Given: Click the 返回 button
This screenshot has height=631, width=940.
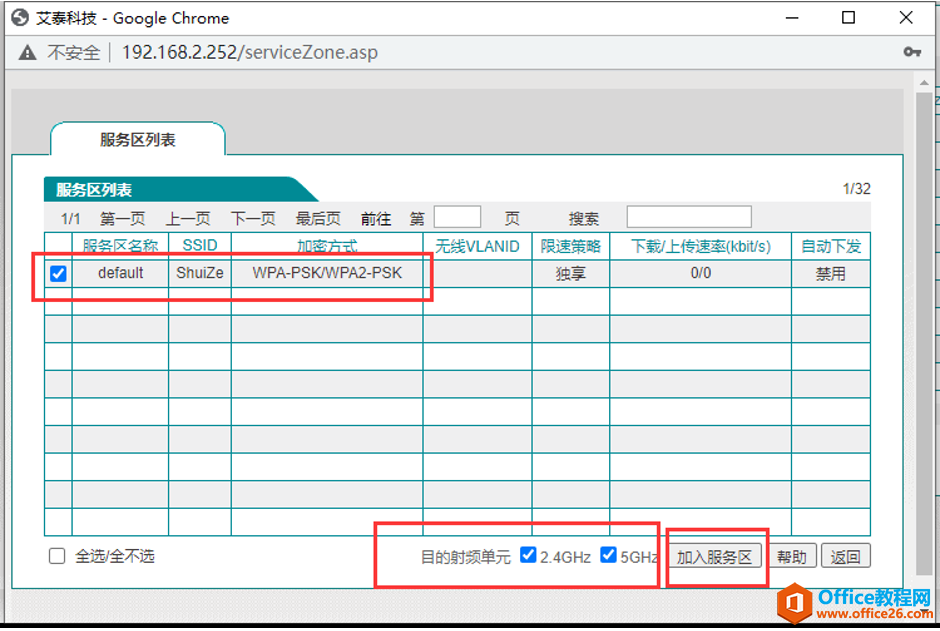Looking at the screenshot, I should coord(845,557).
